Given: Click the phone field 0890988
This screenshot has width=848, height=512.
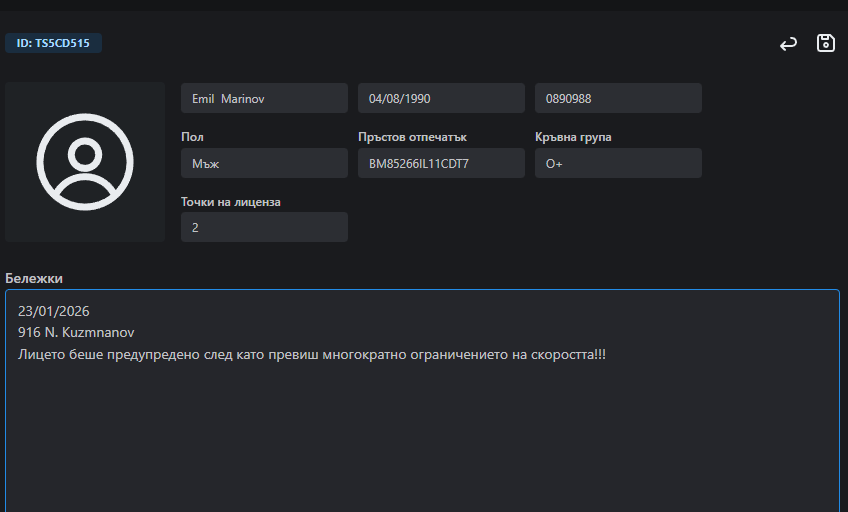Looking at the screenshot, I should pyautogui.click(x=618, y=98).
